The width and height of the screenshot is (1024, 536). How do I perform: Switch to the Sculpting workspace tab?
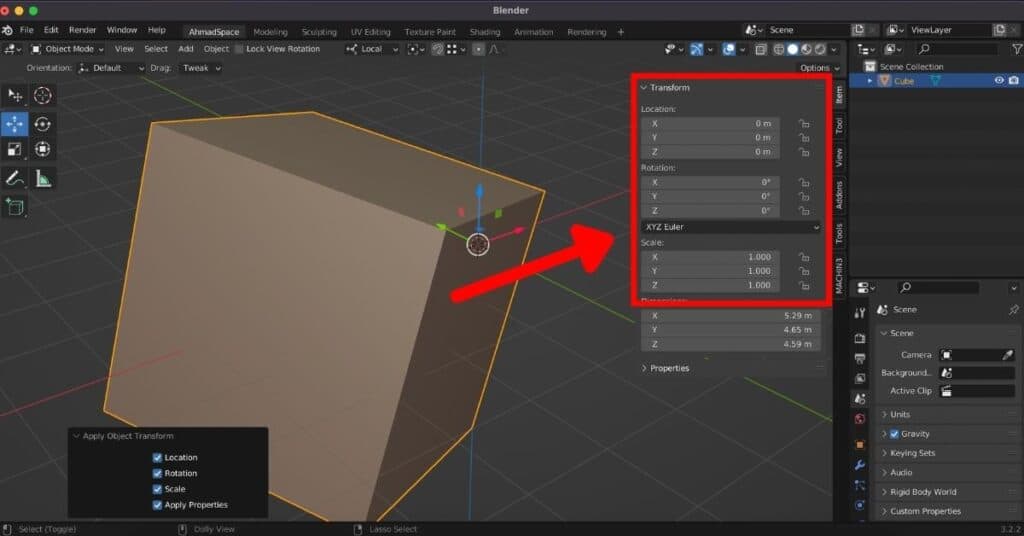pos(319,32)
